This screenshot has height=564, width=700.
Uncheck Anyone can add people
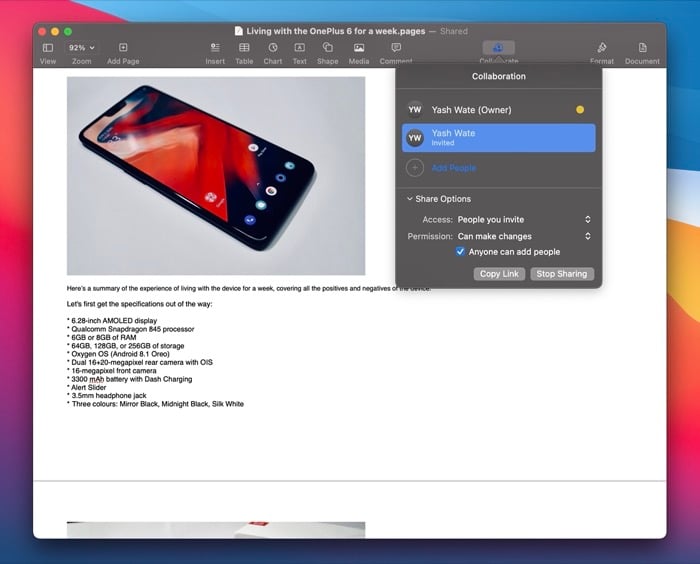[x=460, y=252]
